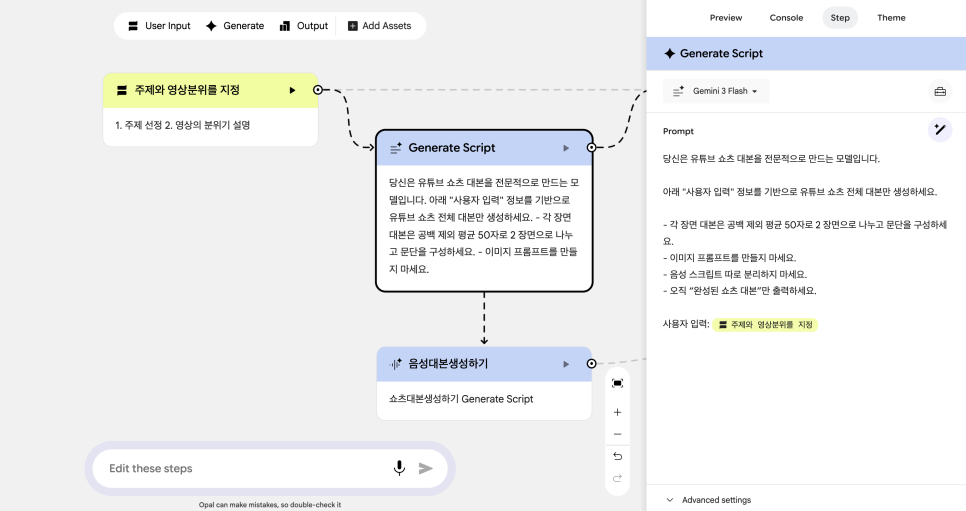
Task: Click the prompt line 이미지 프롬프트를 만들지 마세요
Action: [729, 258]
